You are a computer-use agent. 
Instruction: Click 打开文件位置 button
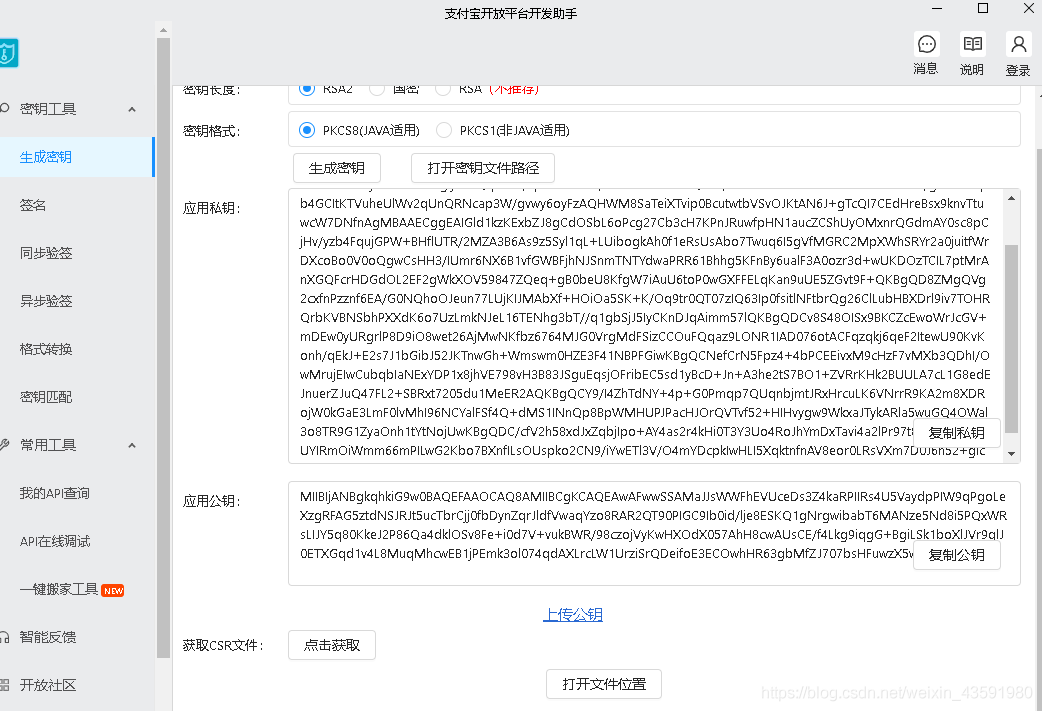[x=604, y=684]
